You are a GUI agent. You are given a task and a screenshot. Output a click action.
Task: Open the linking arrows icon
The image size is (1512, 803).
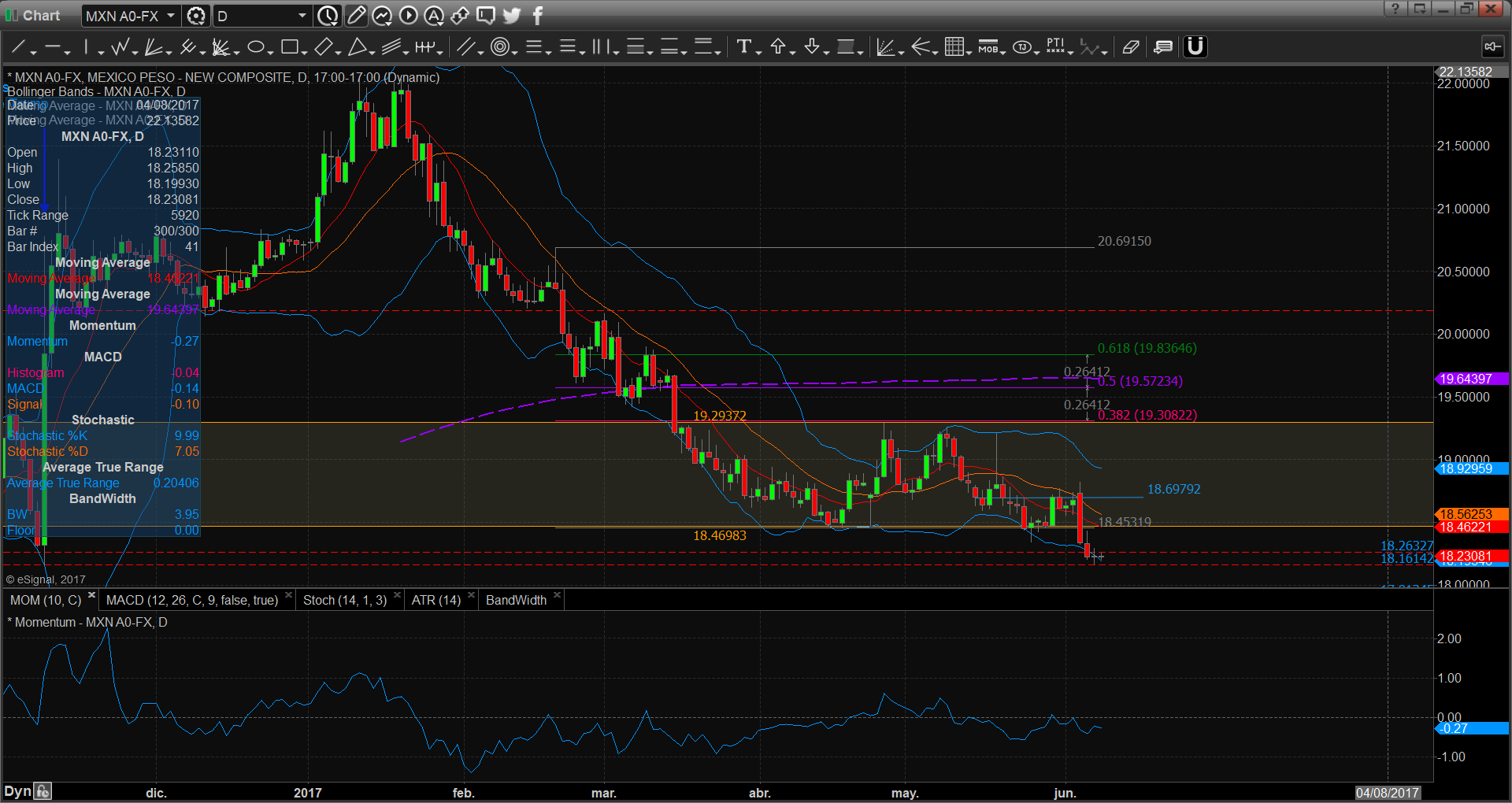(x=460, y=16)
